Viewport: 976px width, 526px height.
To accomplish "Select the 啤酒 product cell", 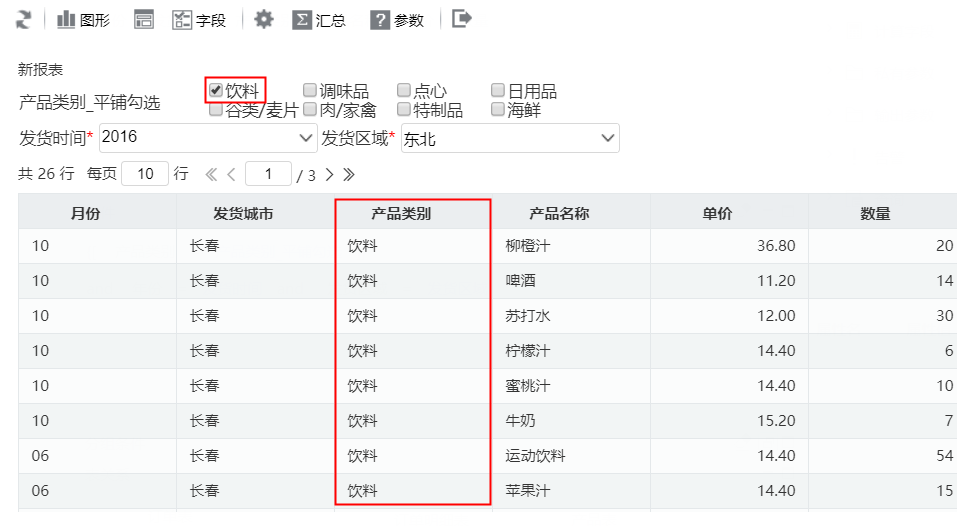I will [x=571, y=281].
